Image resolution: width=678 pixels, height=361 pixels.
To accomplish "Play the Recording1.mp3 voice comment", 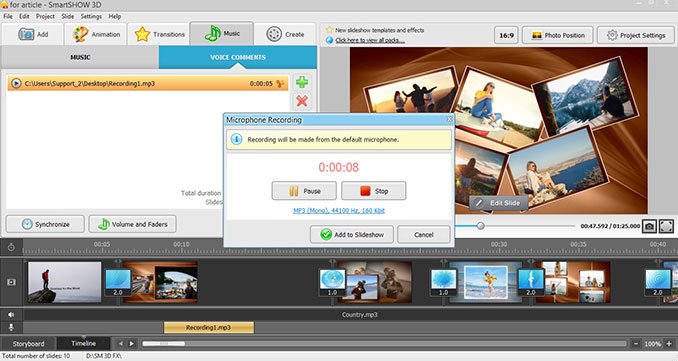I will (16, 83).
